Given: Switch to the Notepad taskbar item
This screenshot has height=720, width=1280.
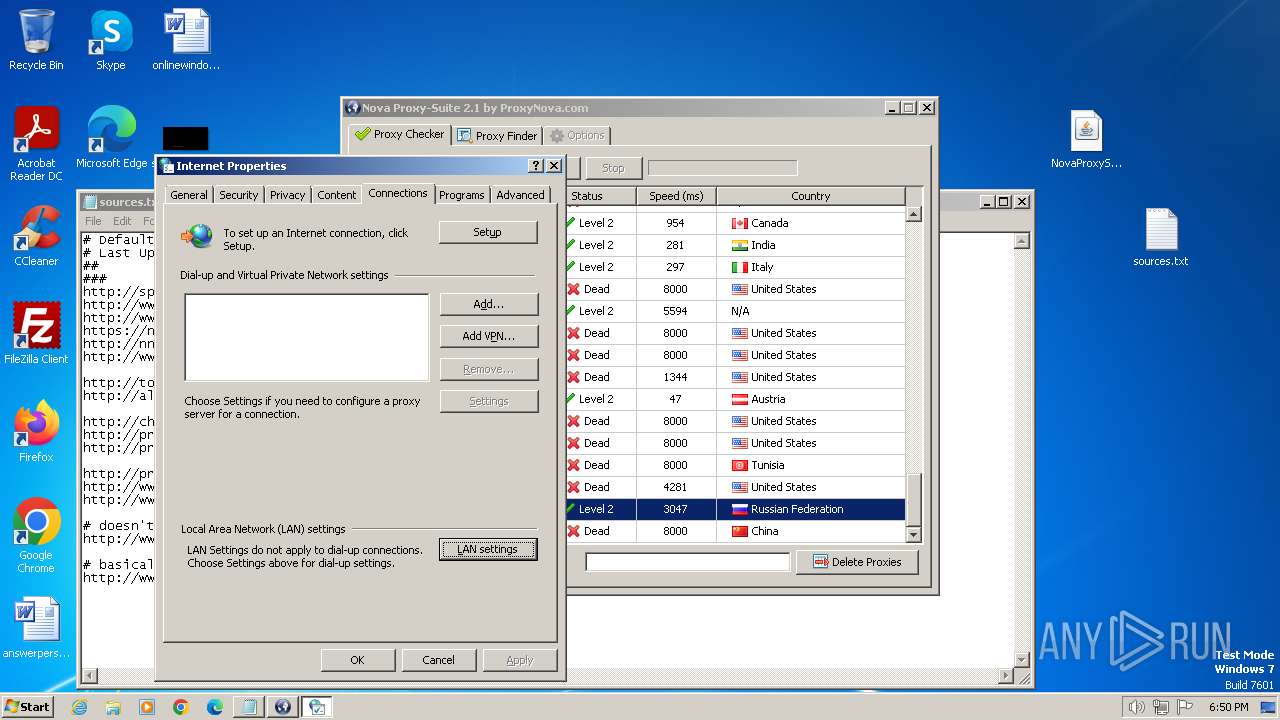Looking at the screenshot, I should (249, 707).
